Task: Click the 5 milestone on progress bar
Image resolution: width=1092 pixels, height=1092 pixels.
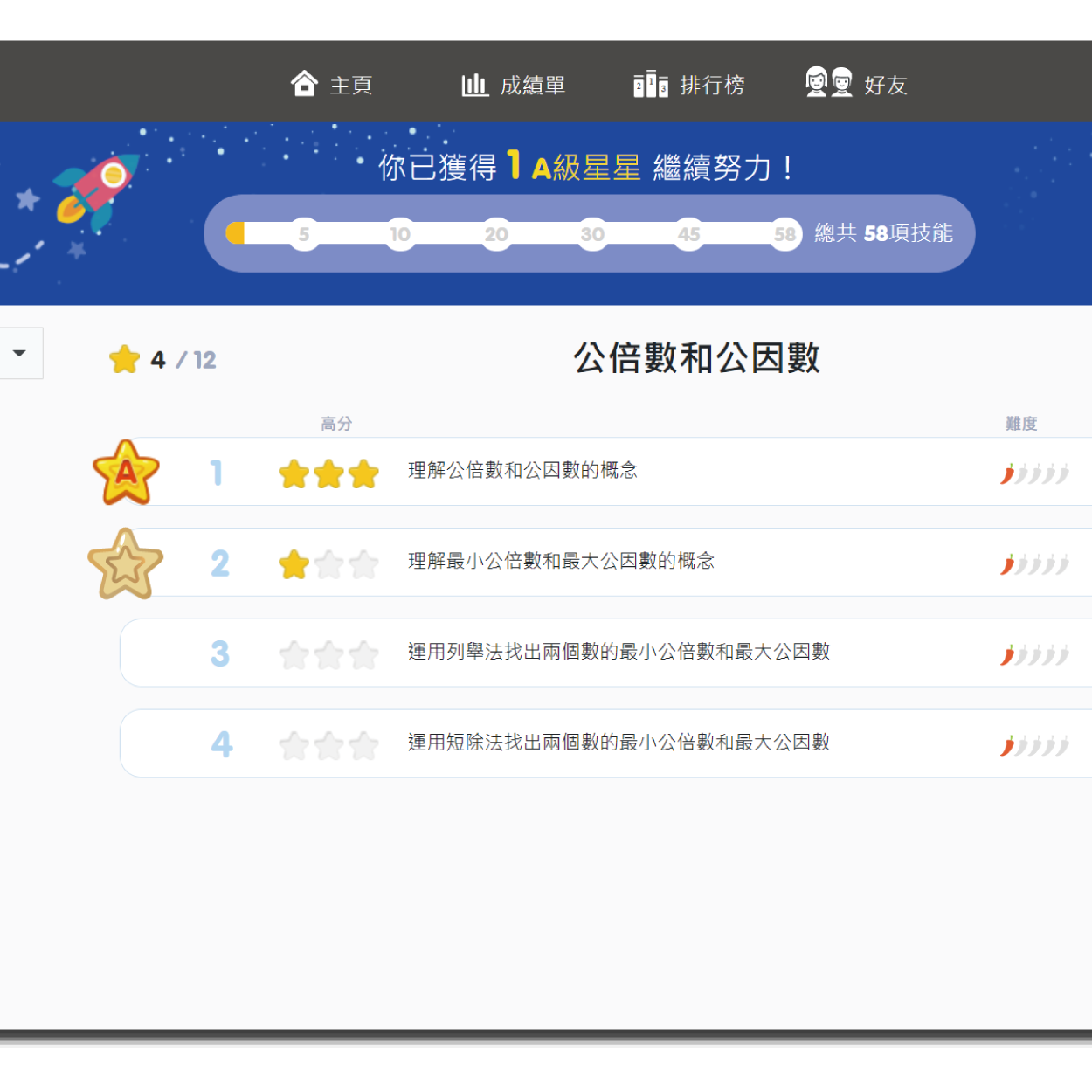Action: (304, 234)
